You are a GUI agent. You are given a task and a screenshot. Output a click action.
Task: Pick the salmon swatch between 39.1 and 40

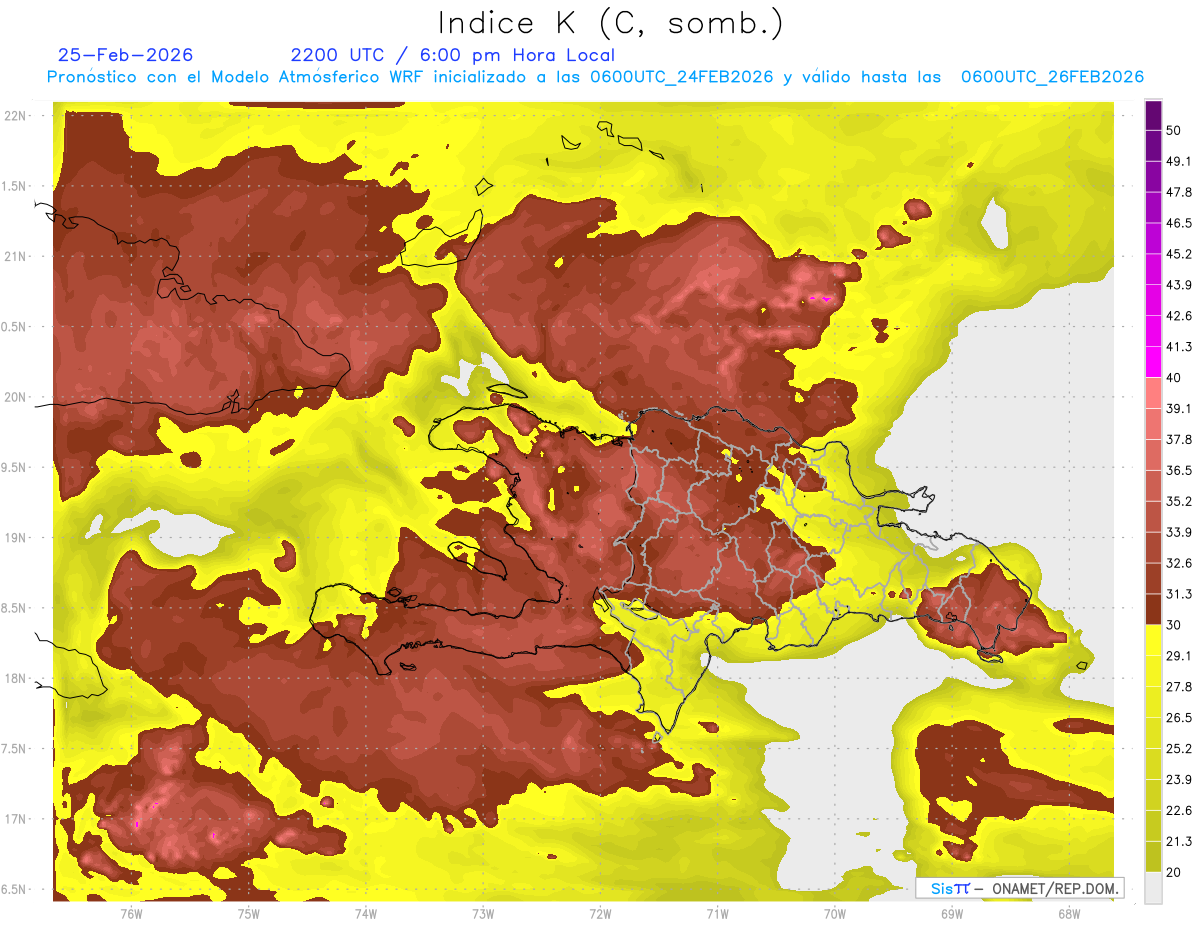pos(1153,393)
